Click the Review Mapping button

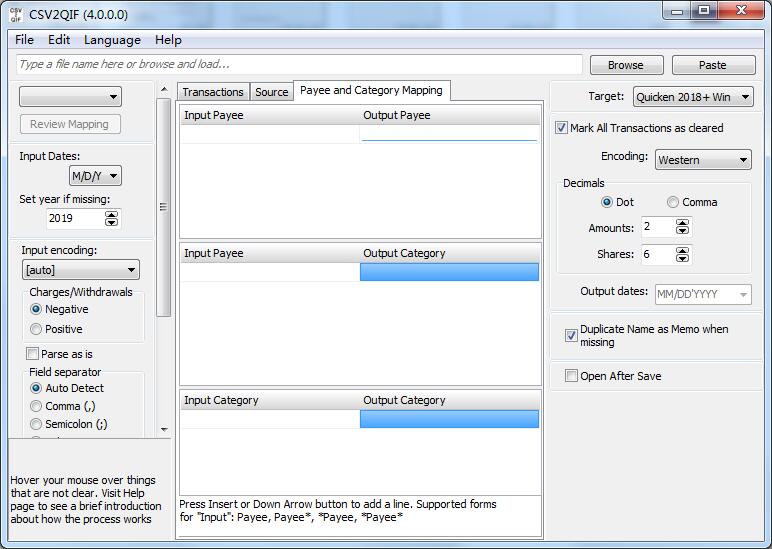tap(70, 124)
